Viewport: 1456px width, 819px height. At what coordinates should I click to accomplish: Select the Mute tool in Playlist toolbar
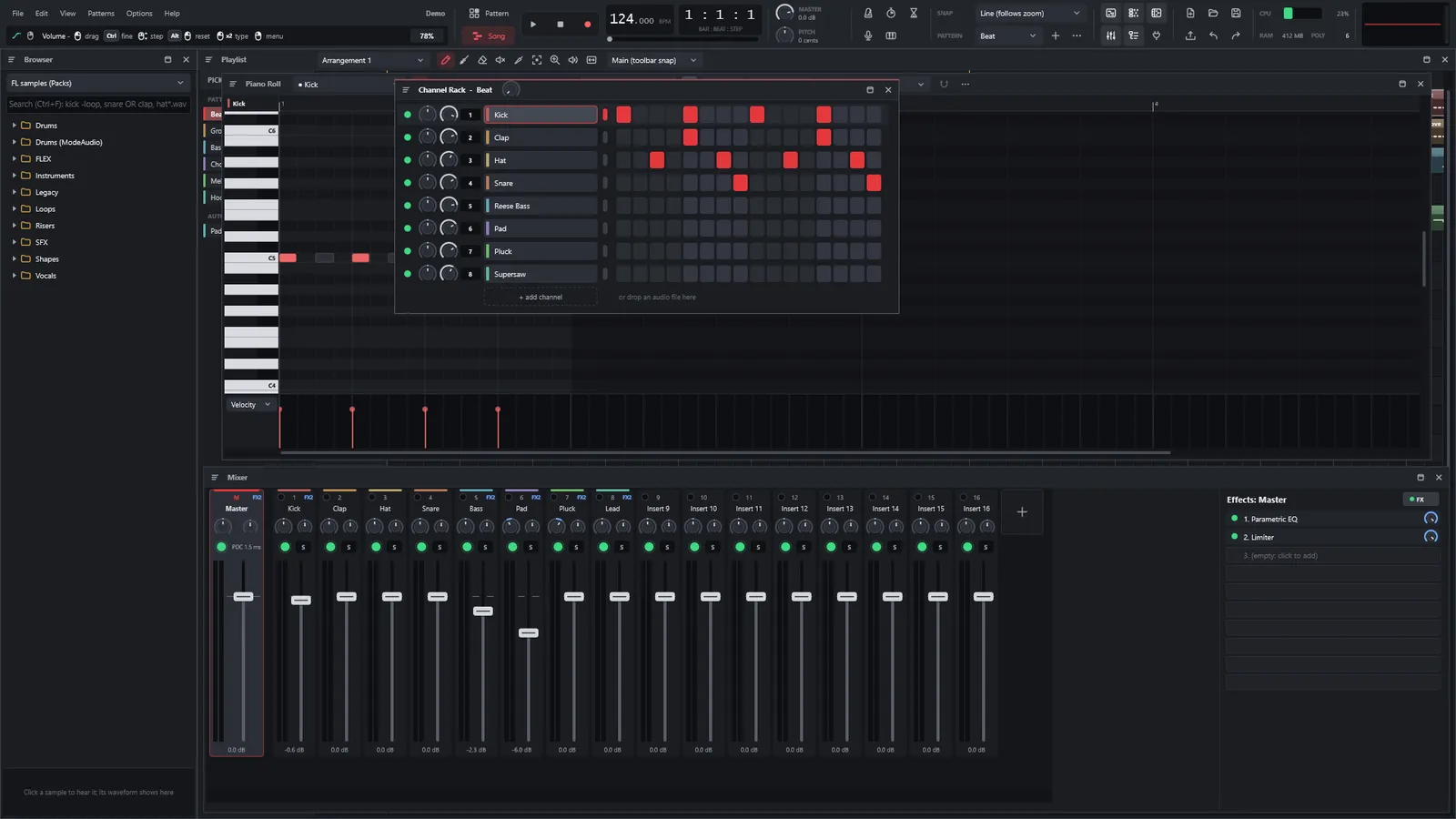(x=500, y=60)
